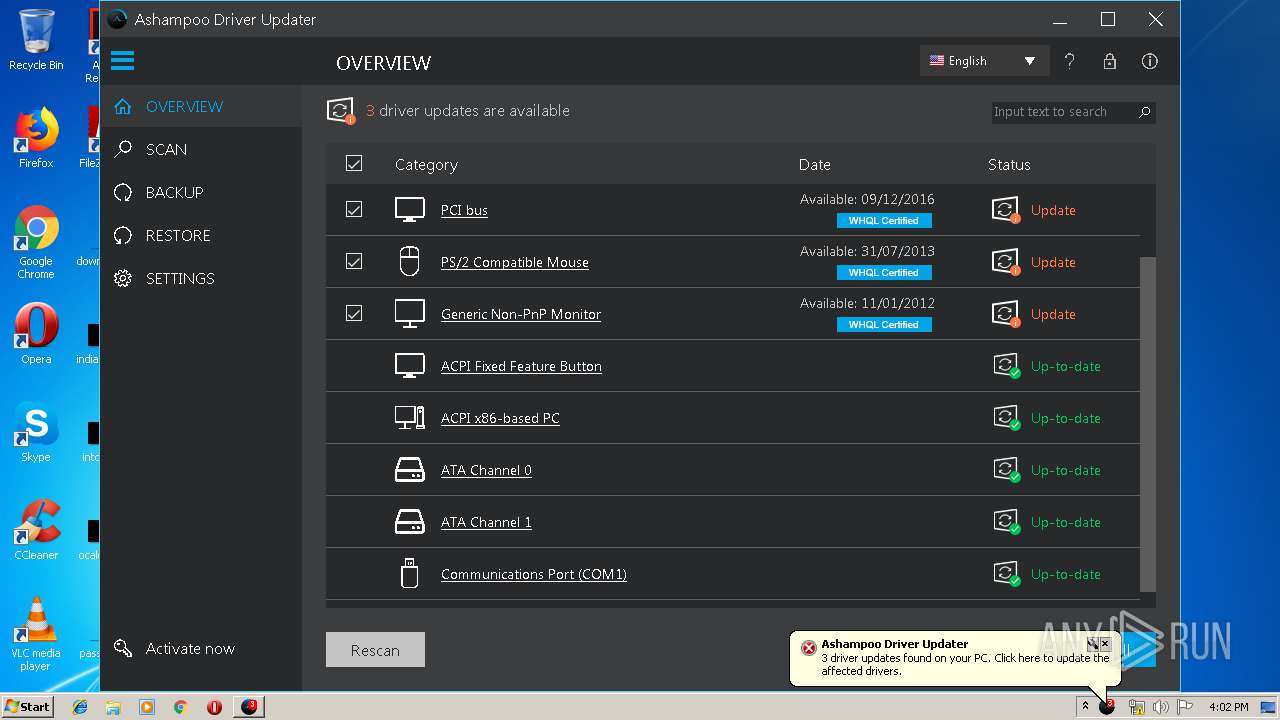Screen dimensions: 1280x720
Task: Click up-to-date icon for ATA Channel 1
Action: click(x=1006, y=522)
